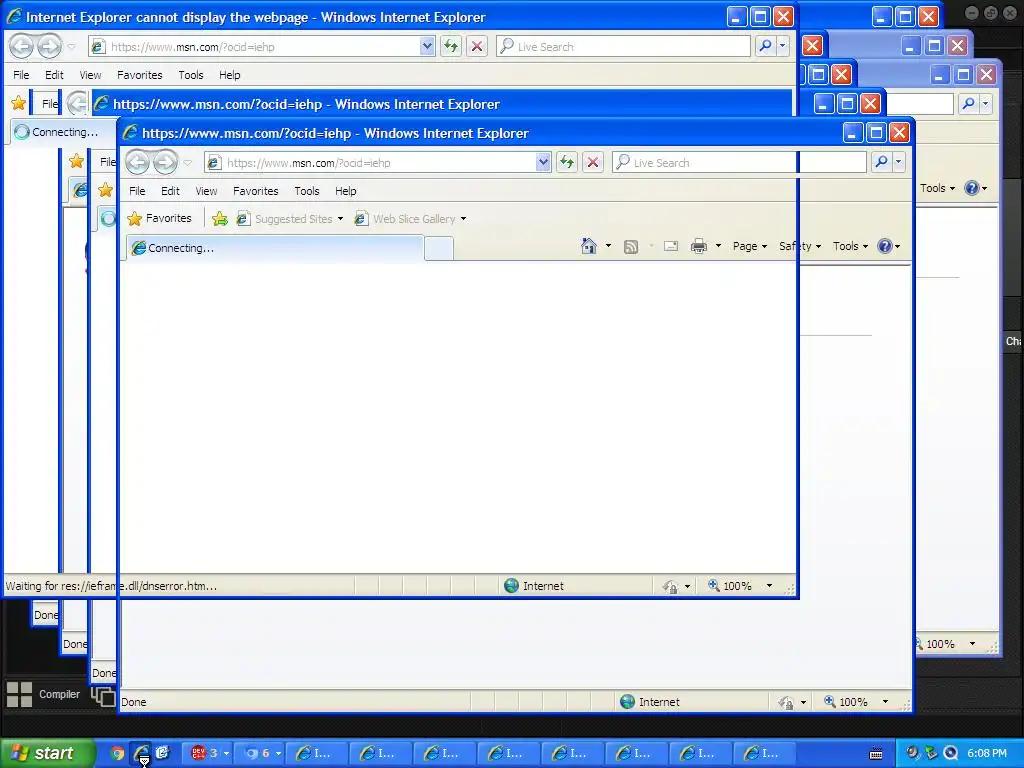Expand address bar dropdown in frontmost msn.com window
This screenshot has width=1024, height=768.
pos(543,163)
